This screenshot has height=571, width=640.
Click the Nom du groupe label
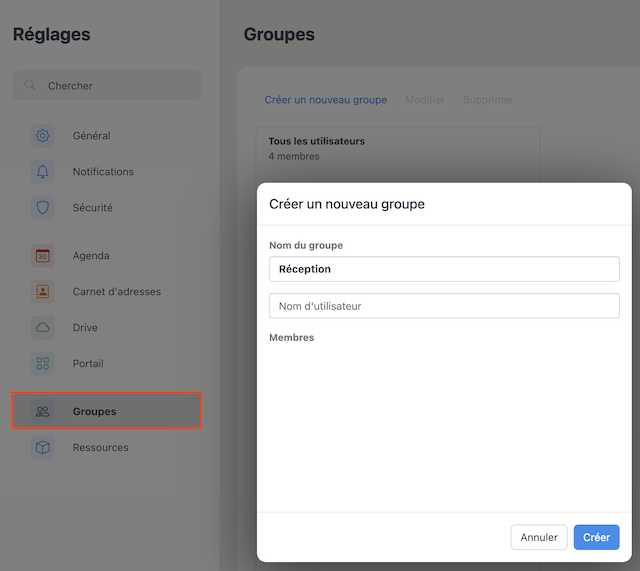click(x=306, y=245)
